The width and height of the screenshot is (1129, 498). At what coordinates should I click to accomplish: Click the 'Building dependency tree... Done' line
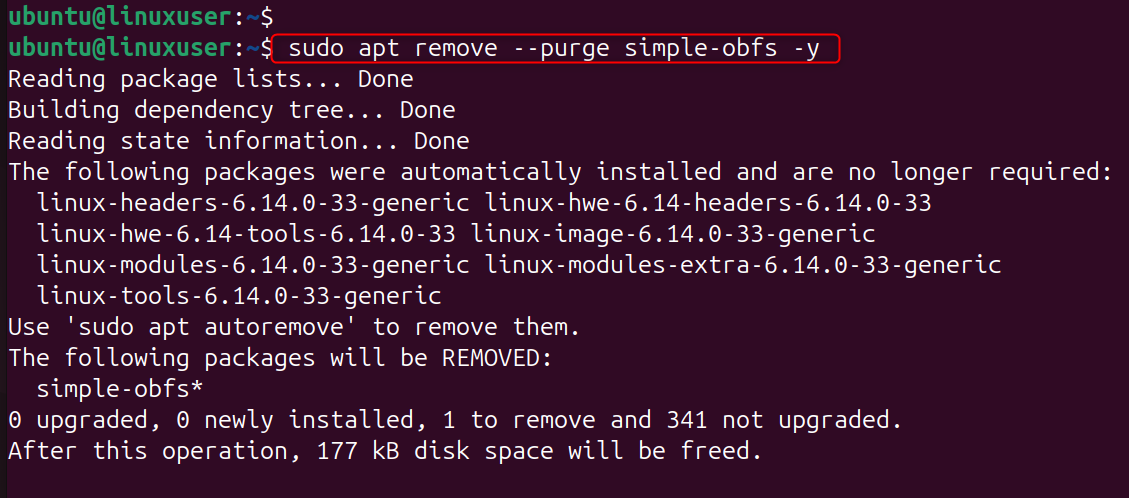[231, 110]
